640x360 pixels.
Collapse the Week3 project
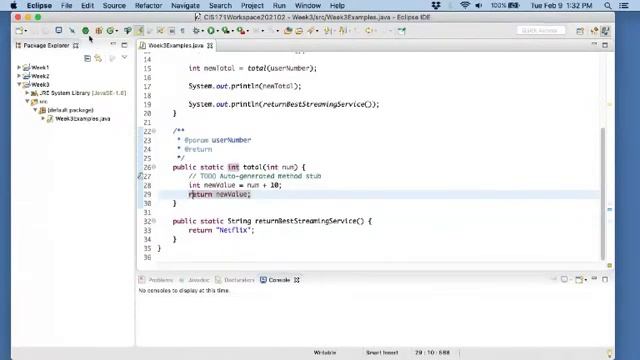coord(19,84)
